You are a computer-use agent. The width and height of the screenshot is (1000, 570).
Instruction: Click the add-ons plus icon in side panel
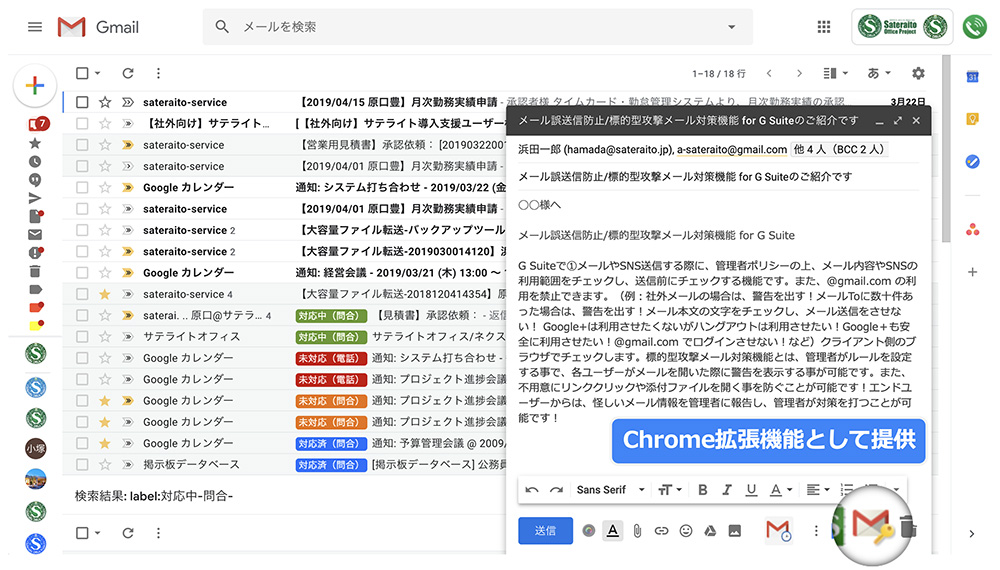point(973,272)
